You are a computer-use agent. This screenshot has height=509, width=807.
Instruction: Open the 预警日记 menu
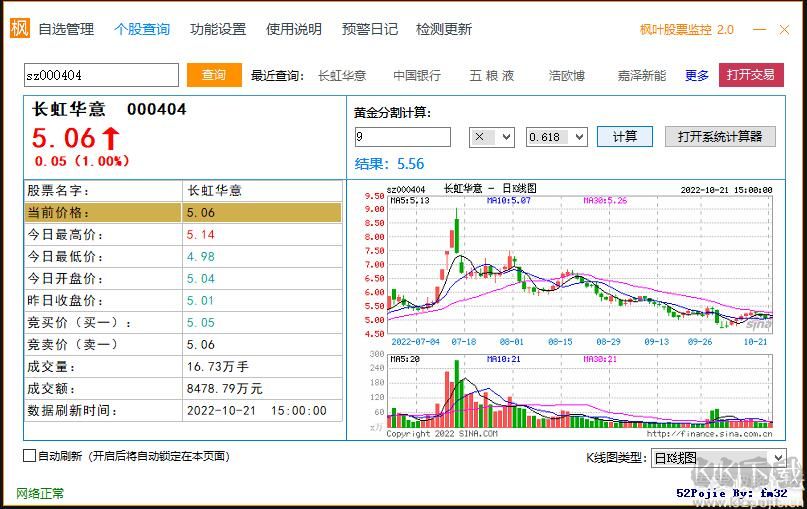[x=370, y=29]
